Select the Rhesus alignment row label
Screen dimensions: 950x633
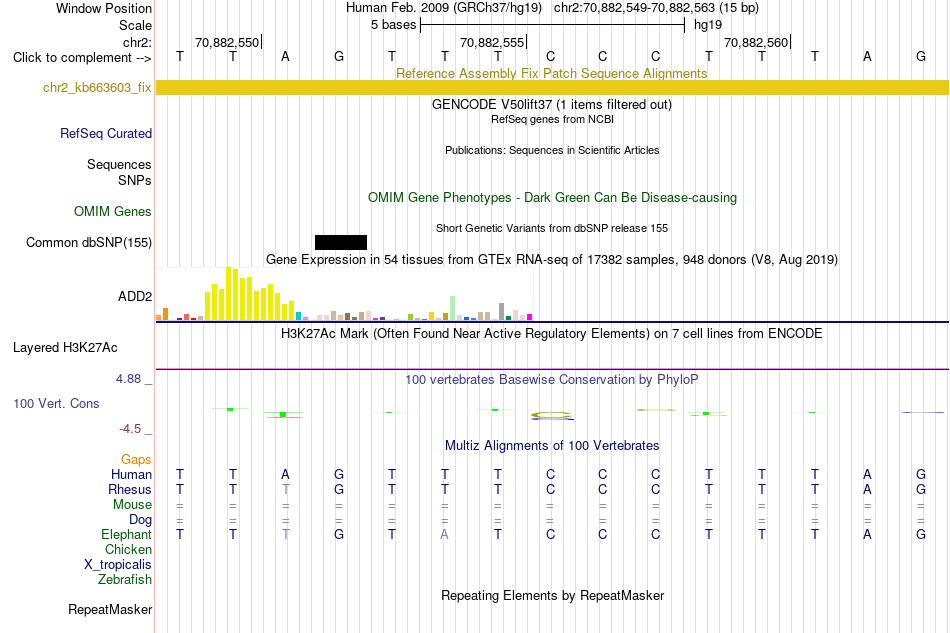pos(130,489)
